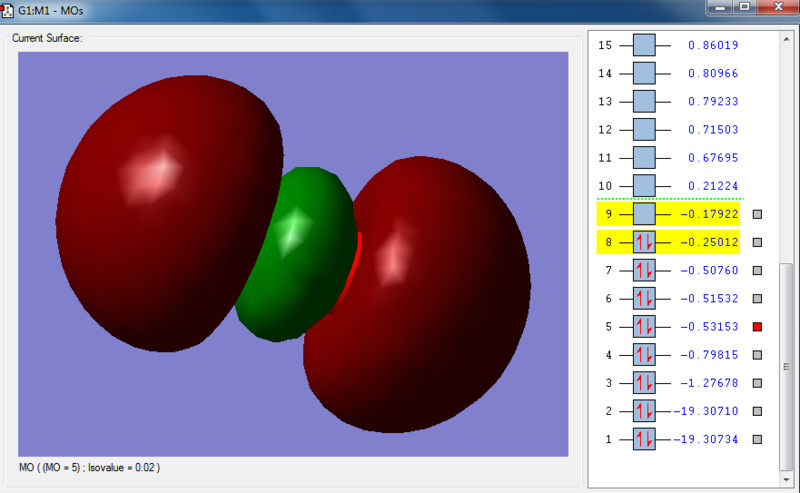The height and width of the screenshot is (493, 800).
Task: Click the electron-pair box of HOMO orbital 8
Action: (x=644, y=242)
